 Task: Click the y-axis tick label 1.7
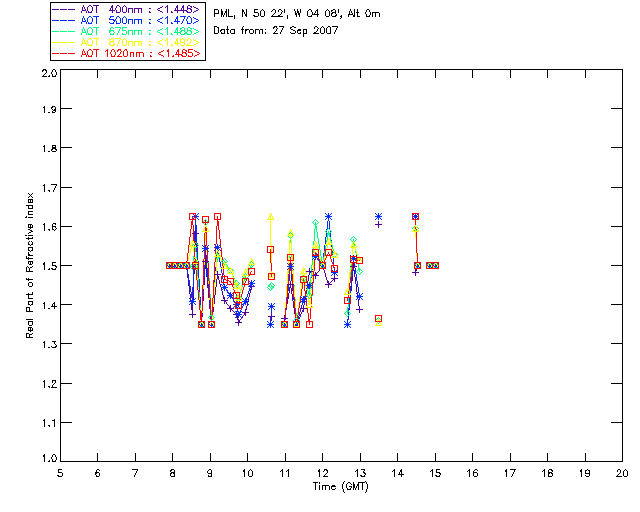pyautogui.click(x=49, y=188)
